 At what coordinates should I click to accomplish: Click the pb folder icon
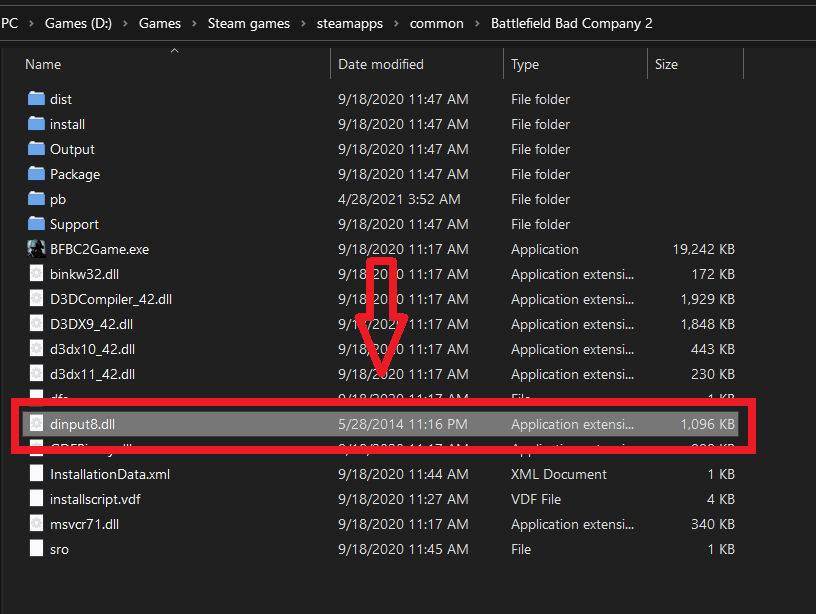(x=36, y=198)
